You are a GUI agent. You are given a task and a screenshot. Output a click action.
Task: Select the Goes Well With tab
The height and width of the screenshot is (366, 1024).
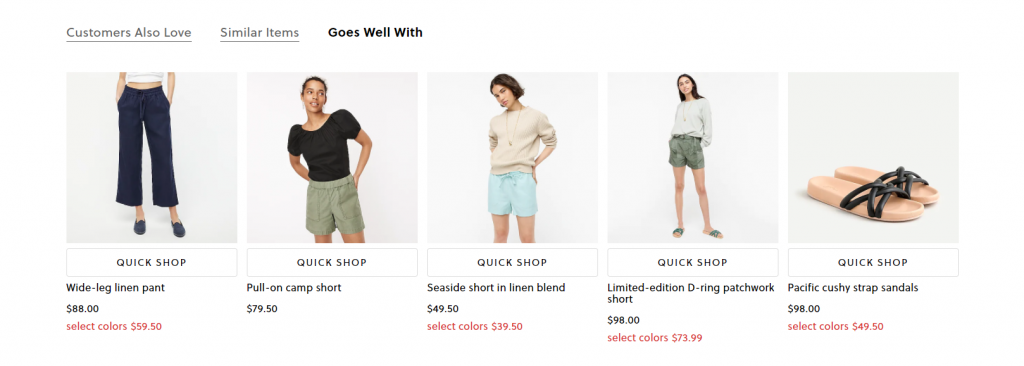(x=375, y=32)
